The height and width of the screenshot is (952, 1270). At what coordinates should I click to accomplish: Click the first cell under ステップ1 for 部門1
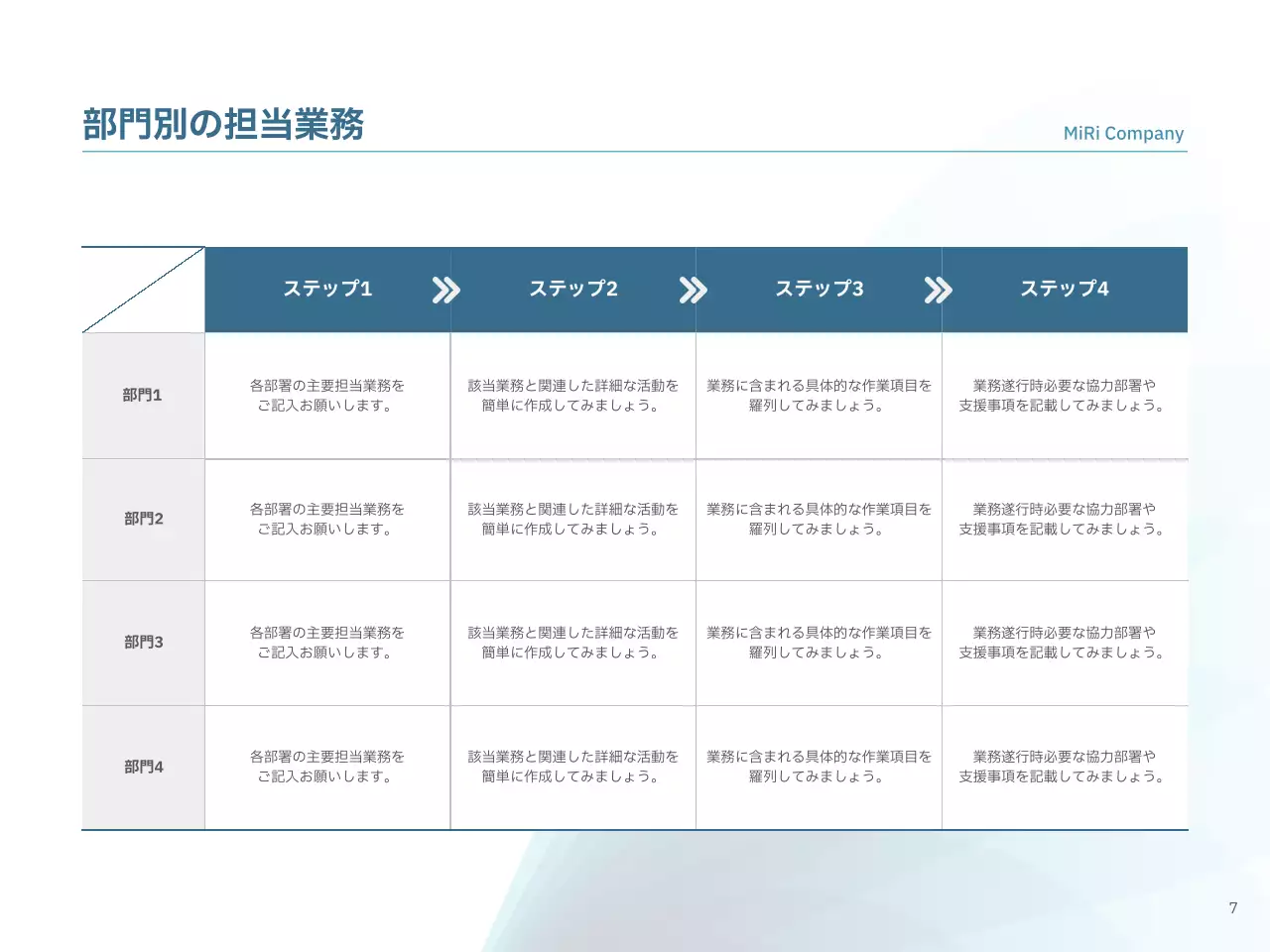tap(327, 395)
